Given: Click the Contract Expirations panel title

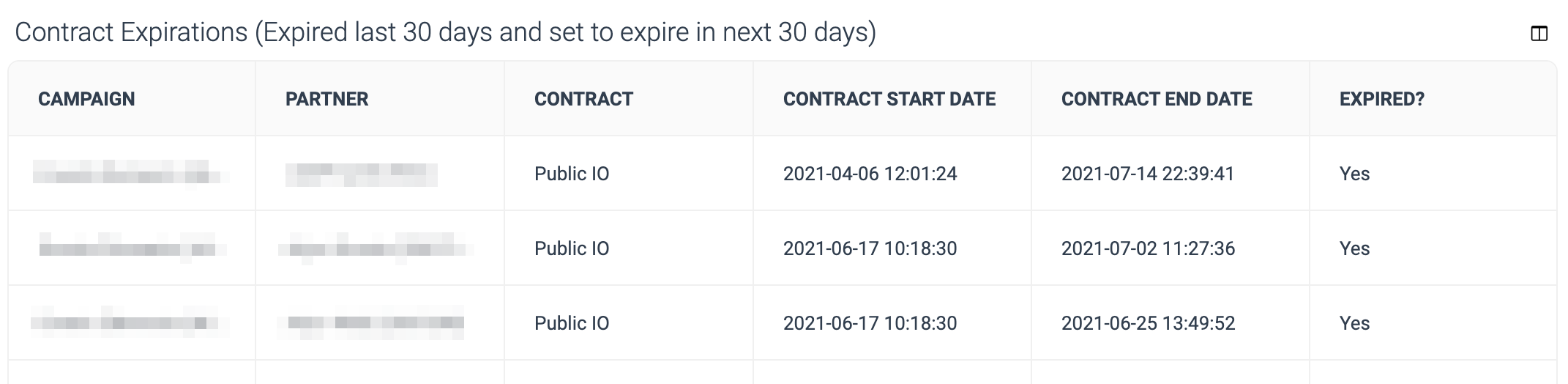Looking at the screenshot, I should tap(445, 32).
